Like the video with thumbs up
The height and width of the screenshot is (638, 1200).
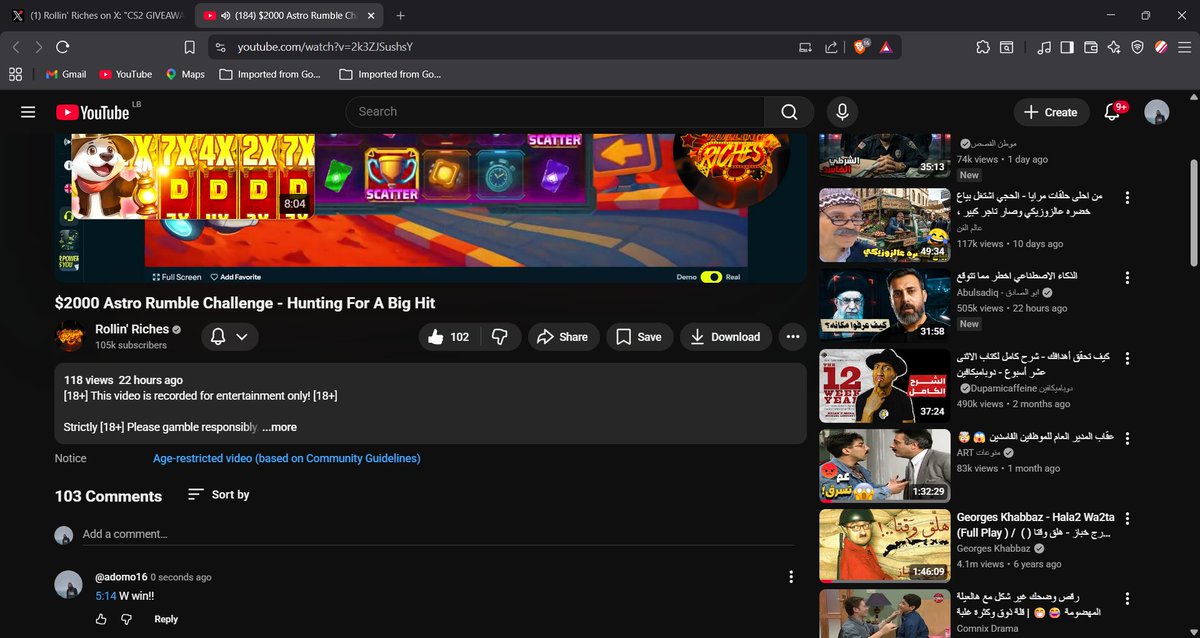(448, 337)
